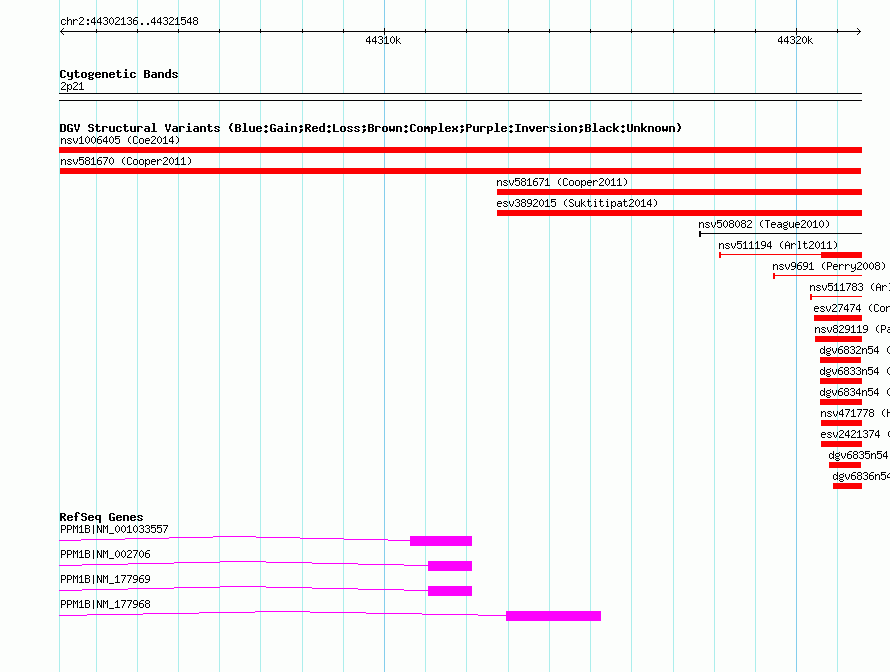Click the PPM1B|NM_177968 gene label
Screen dimensions: 890x672
click(105, 604)
